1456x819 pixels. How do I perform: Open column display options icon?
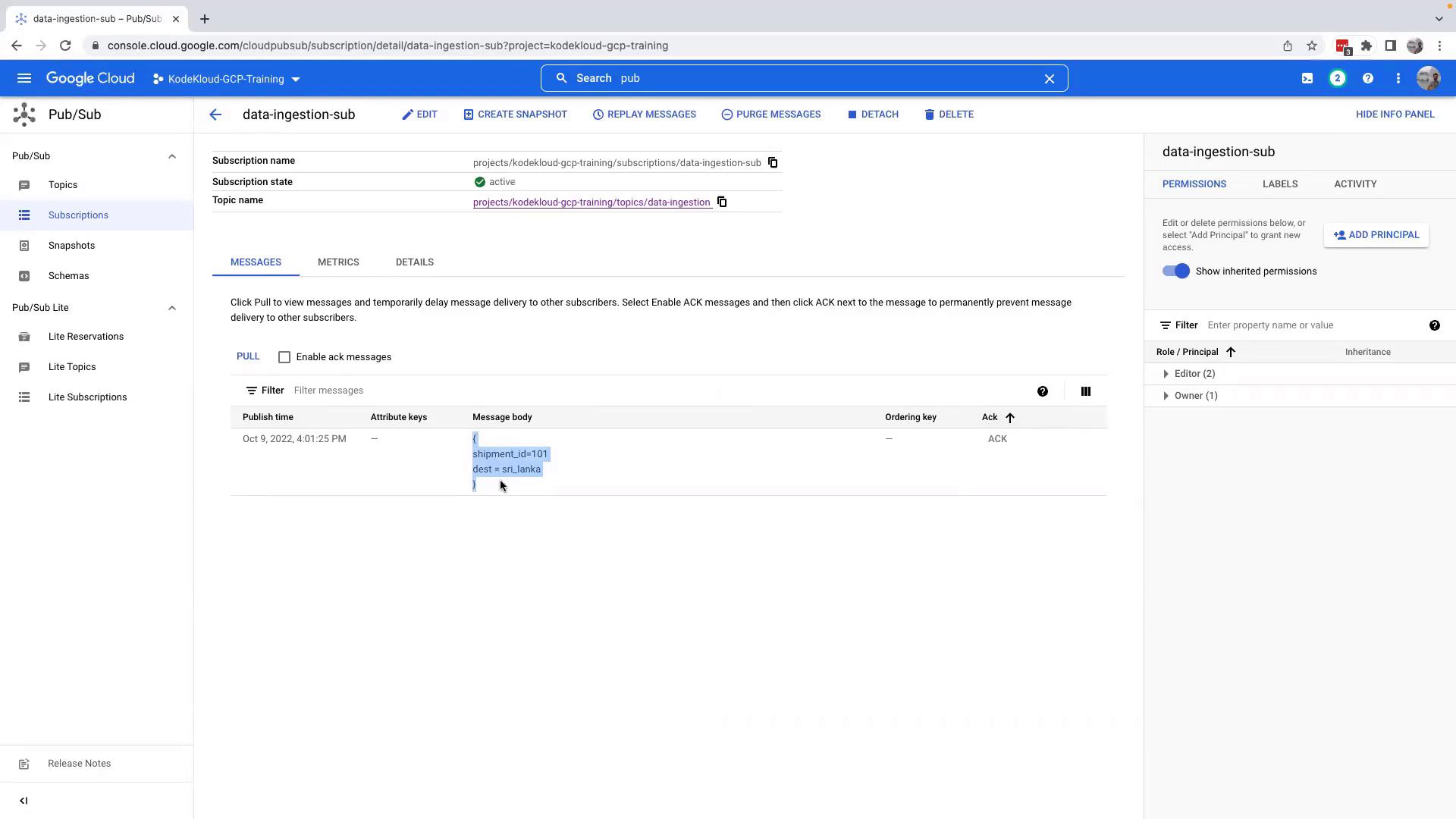(1086, 391)
